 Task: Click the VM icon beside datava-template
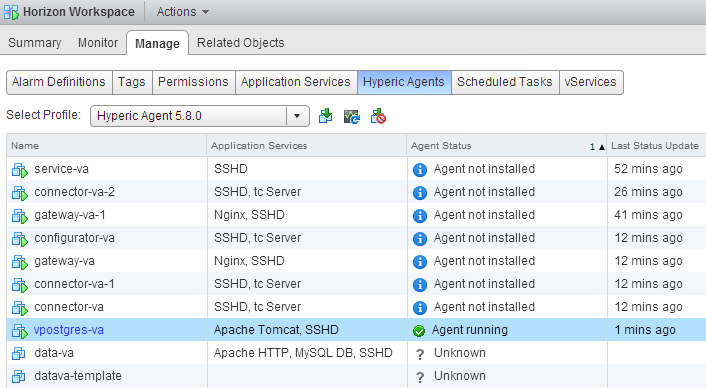click(18, 376)
